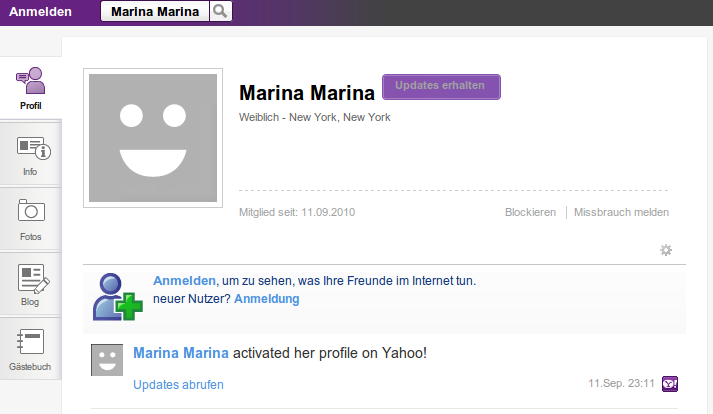Open the Profil sidebar tab
713x414 pixels.
[x=30, y=89]
